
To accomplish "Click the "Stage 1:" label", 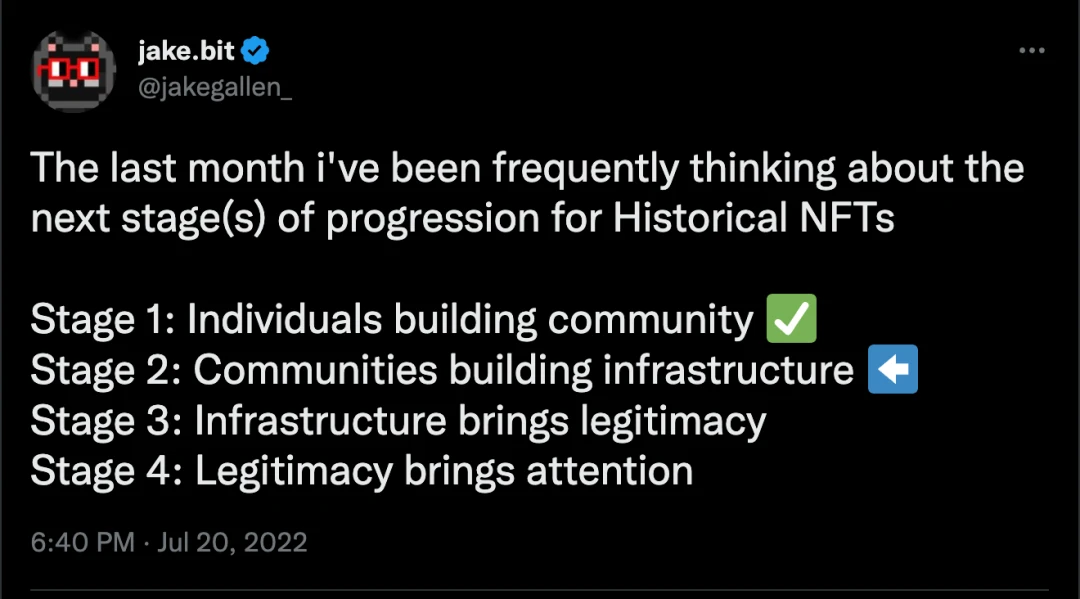I will click(x=102, y=320).
